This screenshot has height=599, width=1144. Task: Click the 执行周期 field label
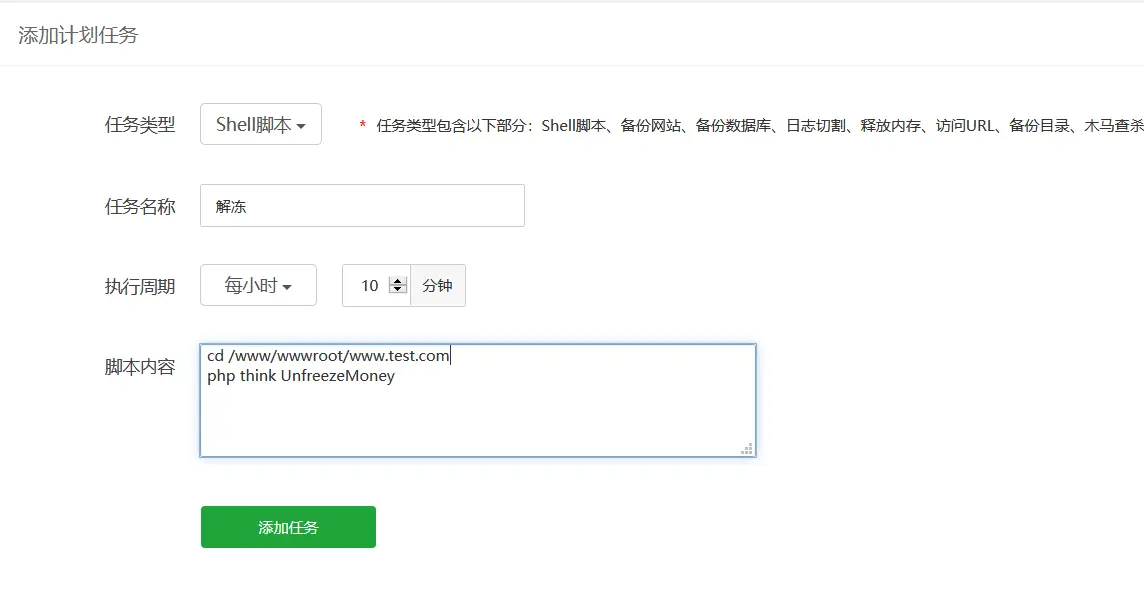(140, 285)
